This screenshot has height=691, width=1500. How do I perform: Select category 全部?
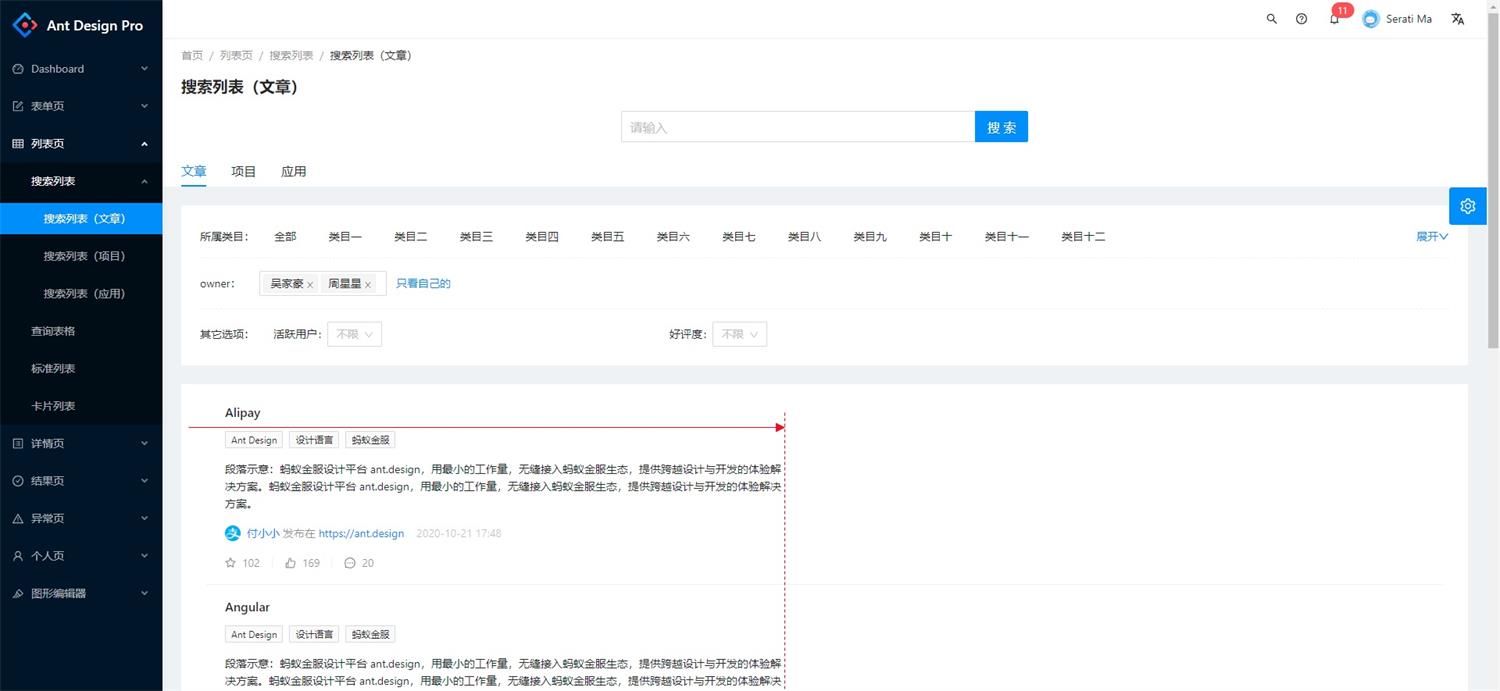coord(285,237)
